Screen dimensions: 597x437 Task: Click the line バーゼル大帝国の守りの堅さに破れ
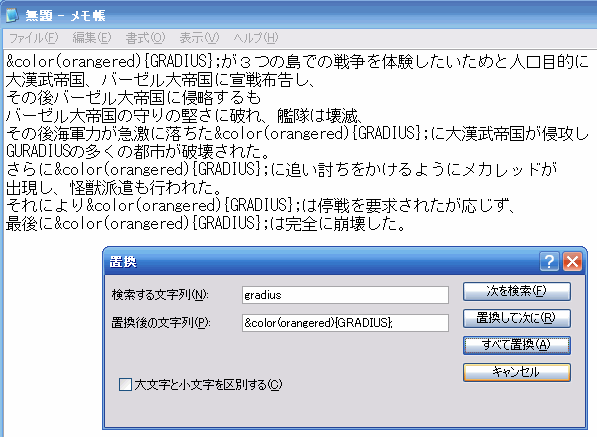click(x=184, y=116)
